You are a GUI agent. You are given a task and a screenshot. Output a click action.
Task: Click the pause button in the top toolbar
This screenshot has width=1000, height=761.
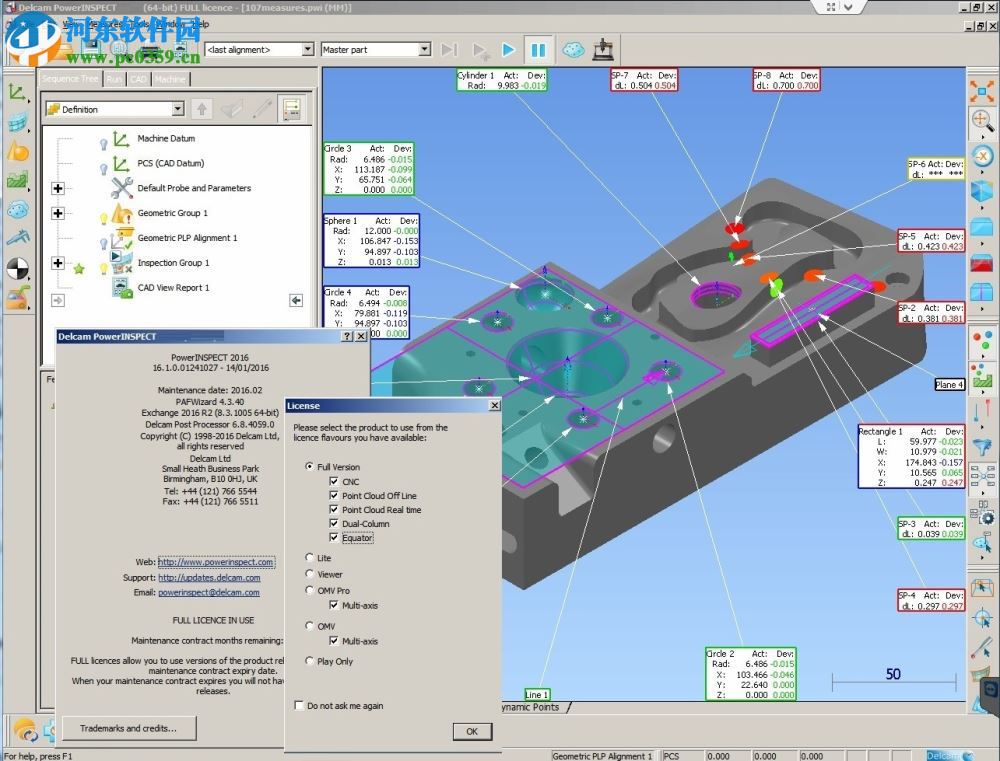[x=539, y=50]
